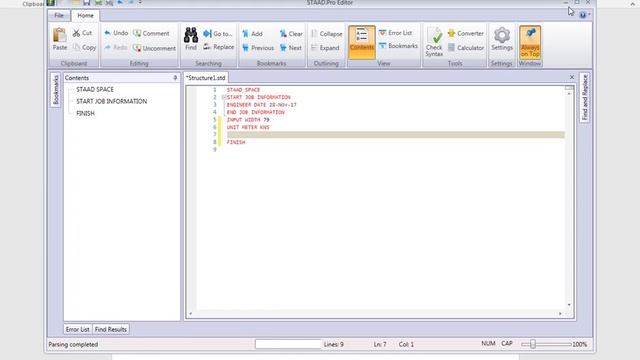
Task: Collapse the outlining sections
Action: click(327, 34)
